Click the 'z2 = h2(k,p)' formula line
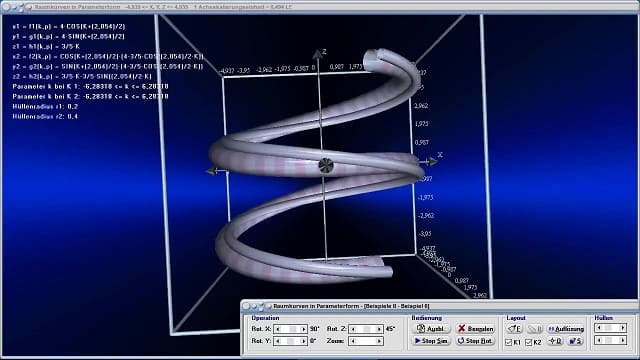 (x=82, y=76)
